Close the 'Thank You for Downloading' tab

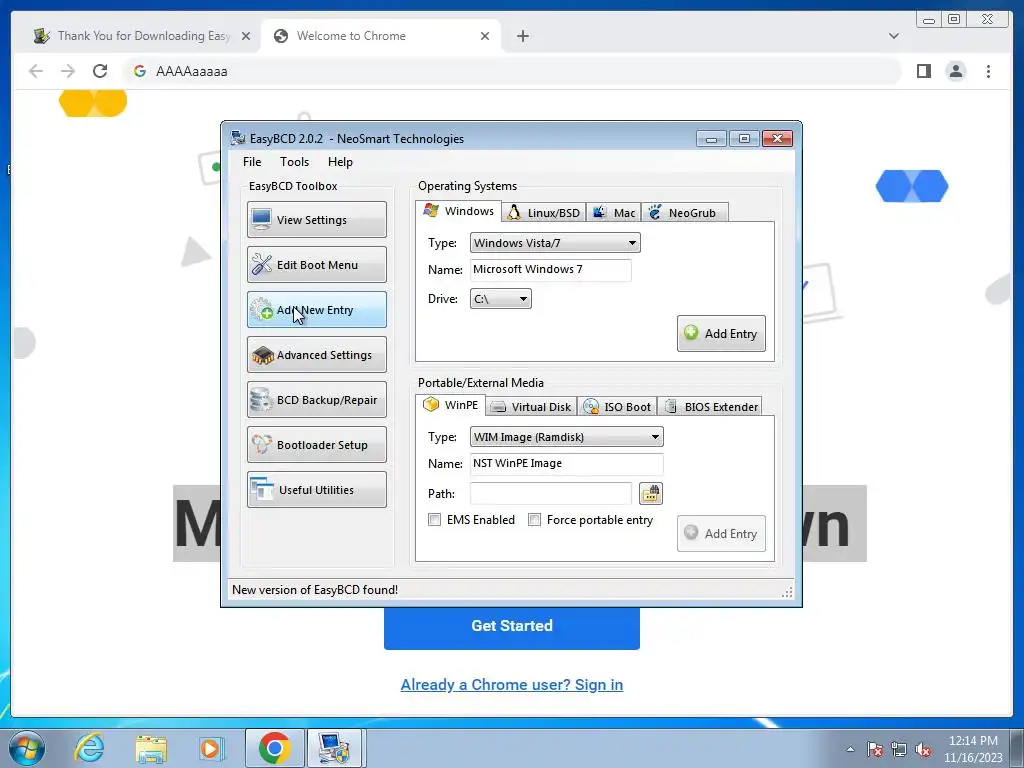point(246,36)
